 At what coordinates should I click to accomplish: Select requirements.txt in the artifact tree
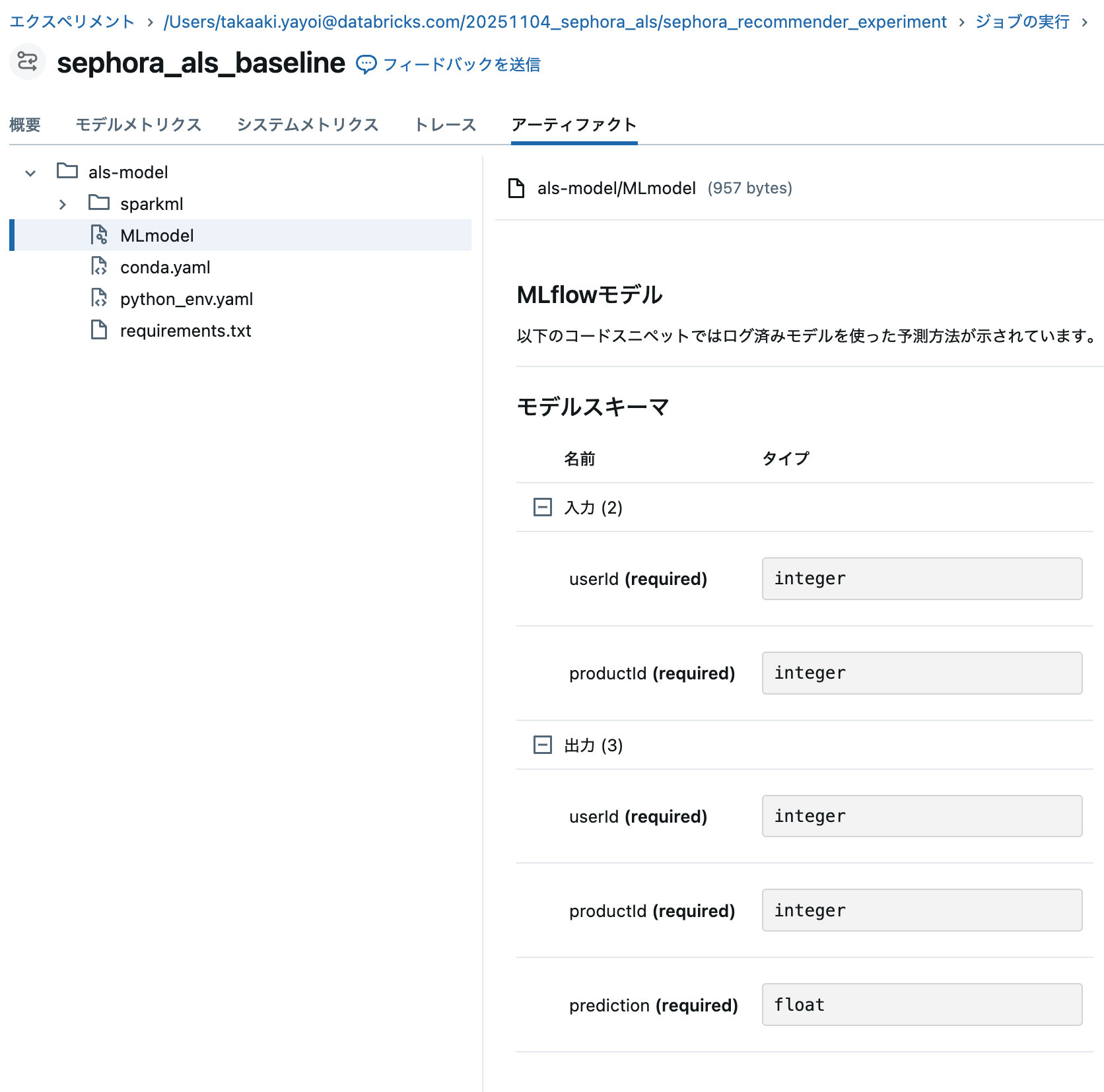pyautogui.click(x=186, y=331)
